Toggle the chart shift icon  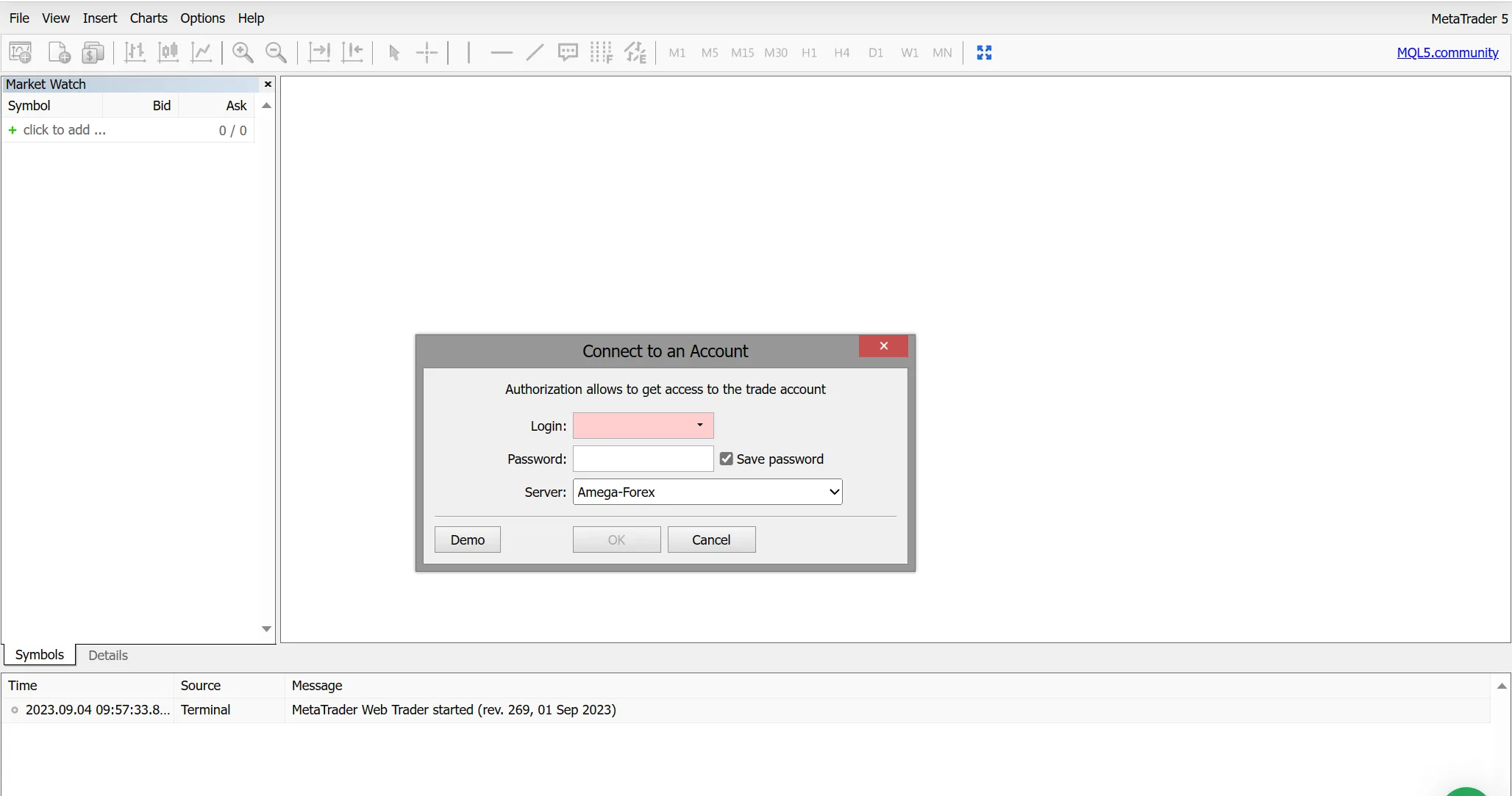(x=352, y=52)
